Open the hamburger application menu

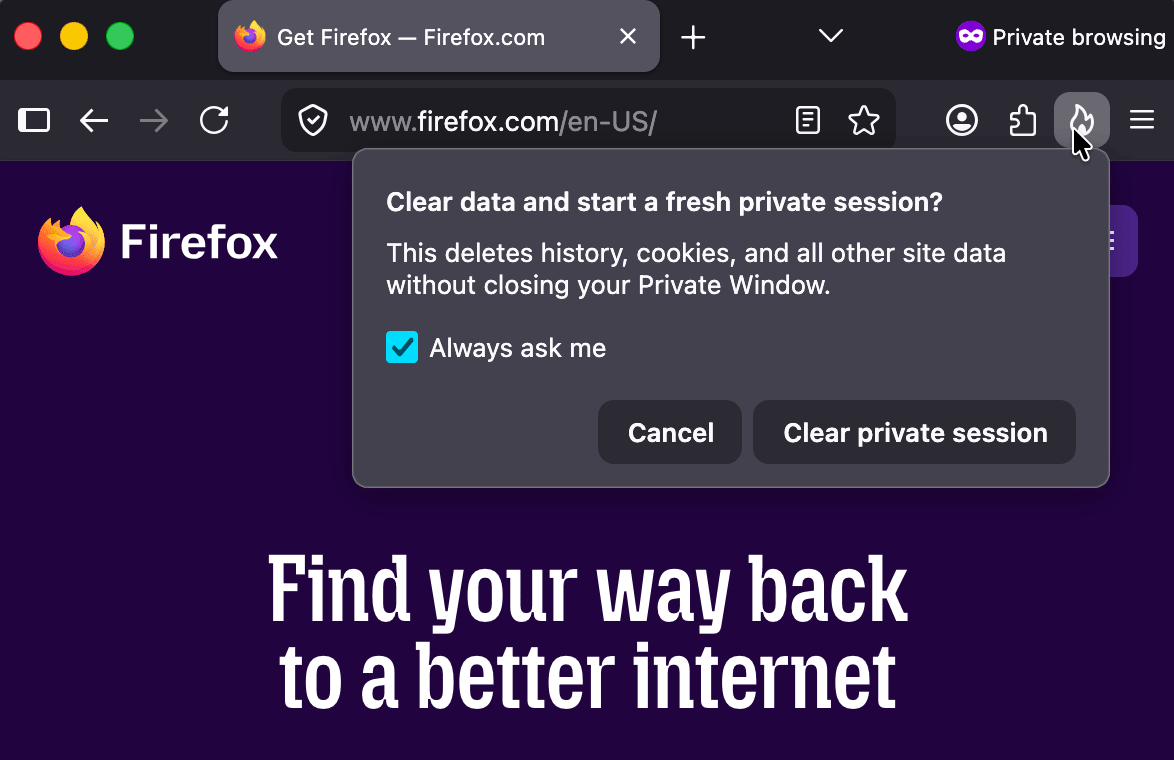1142,120
